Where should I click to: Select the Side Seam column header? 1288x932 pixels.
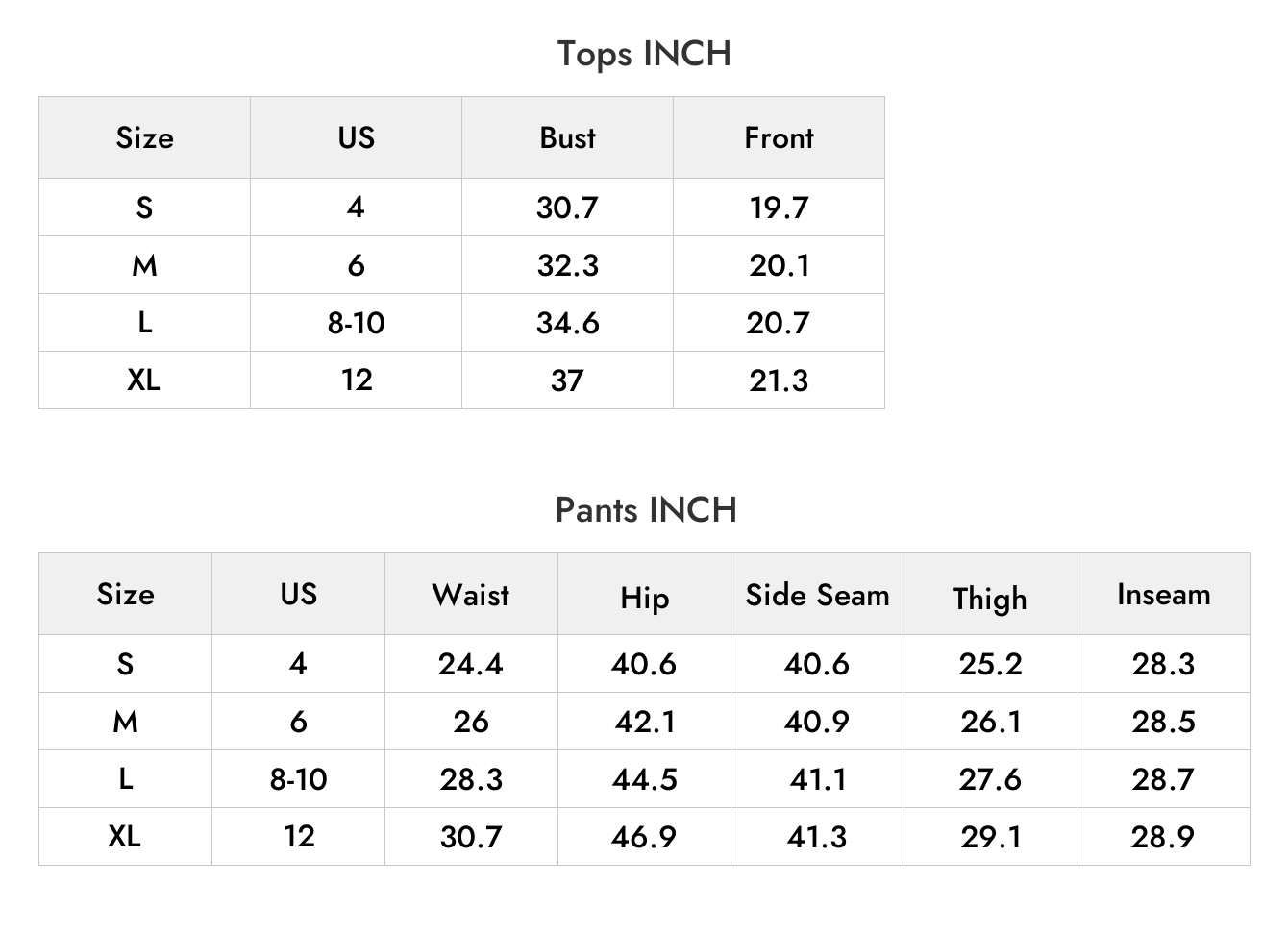[x=817, y=594]
